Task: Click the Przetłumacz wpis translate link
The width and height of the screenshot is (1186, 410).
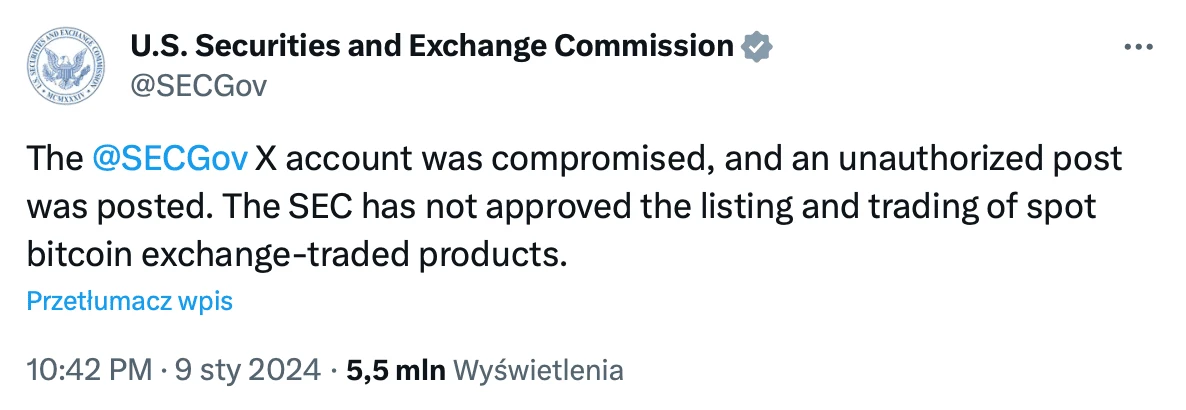Action: tap(129, 301)
